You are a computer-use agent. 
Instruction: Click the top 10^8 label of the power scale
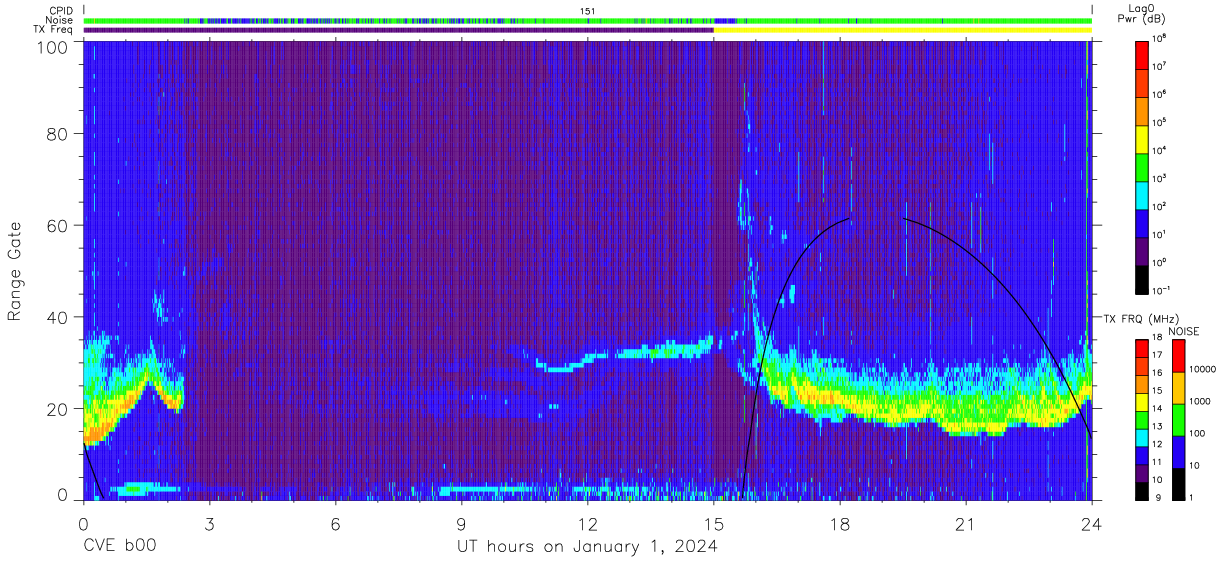pos(1161,38)
